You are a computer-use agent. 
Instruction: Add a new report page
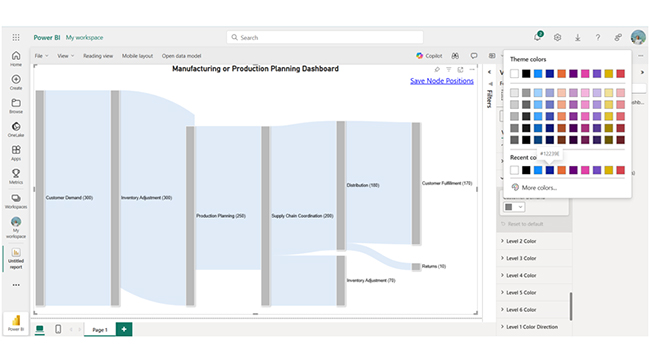click(124, 329)
